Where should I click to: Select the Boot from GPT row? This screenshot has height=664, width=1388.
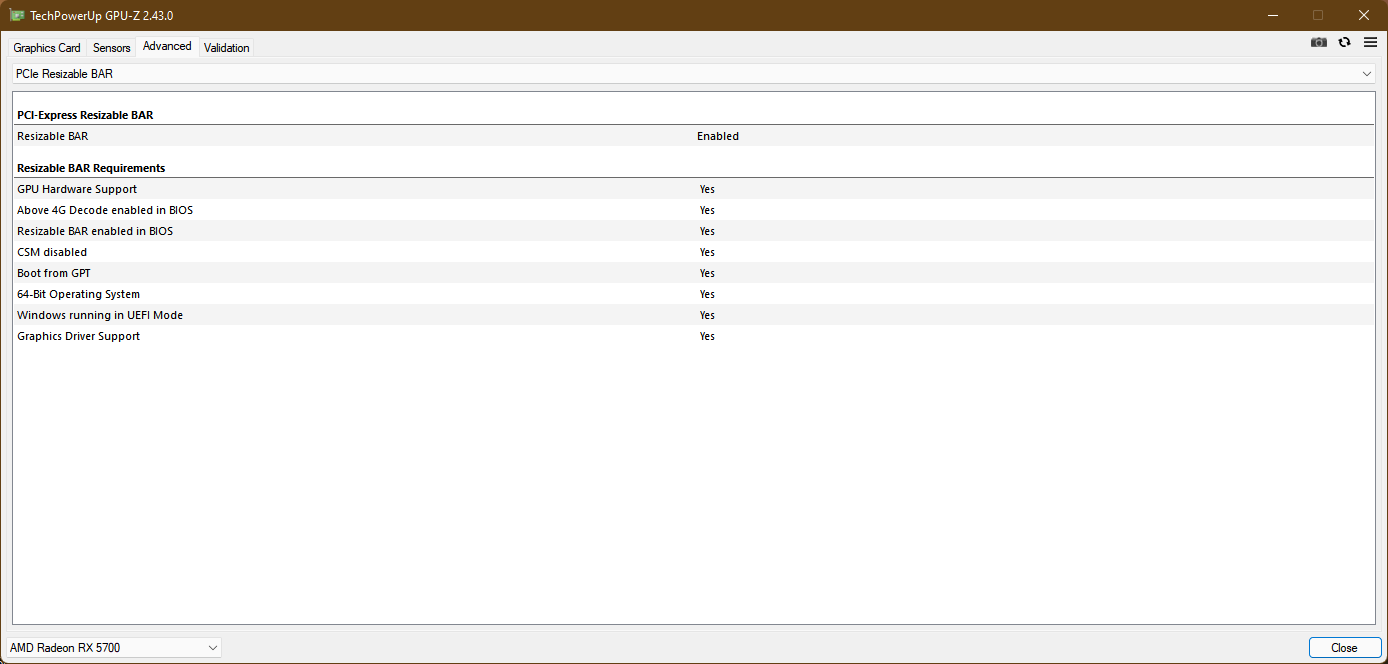694,273
